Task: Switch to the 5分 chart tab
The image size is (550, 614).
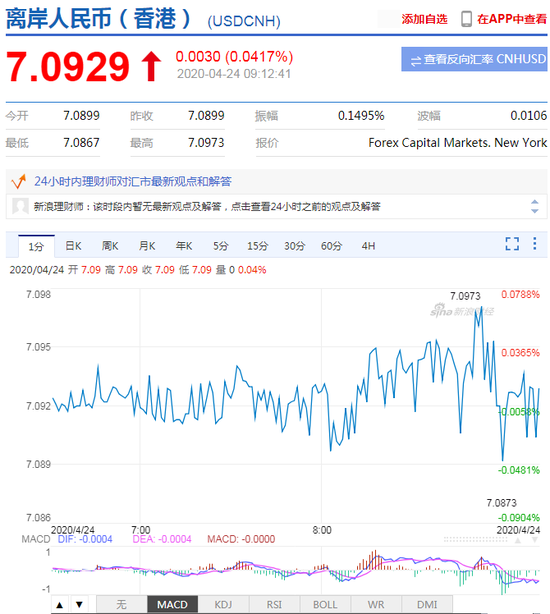Action: pyautogui.click(x=220, y=246)
